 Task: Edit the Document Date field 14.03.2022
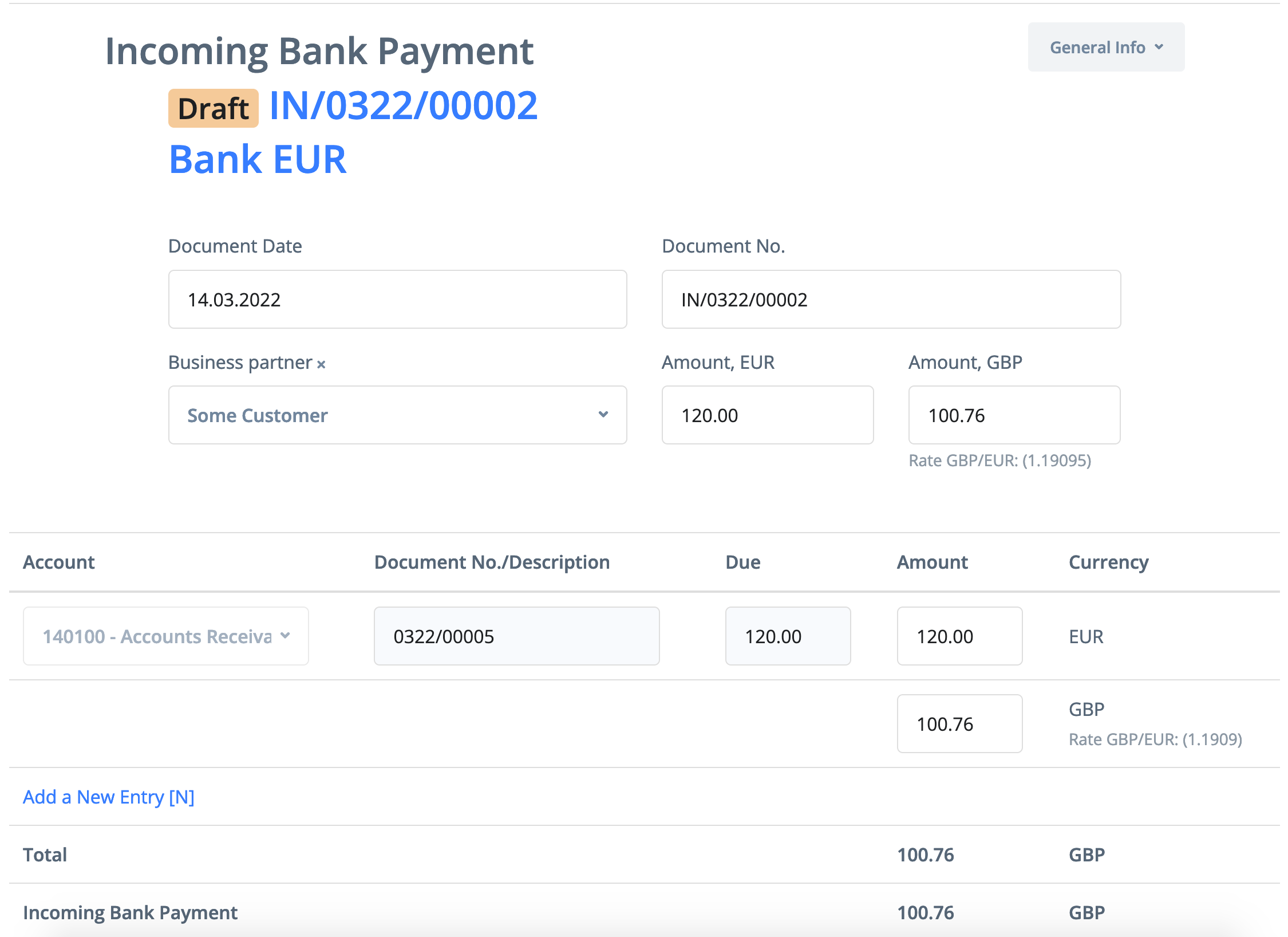click(x=397, y=300)
